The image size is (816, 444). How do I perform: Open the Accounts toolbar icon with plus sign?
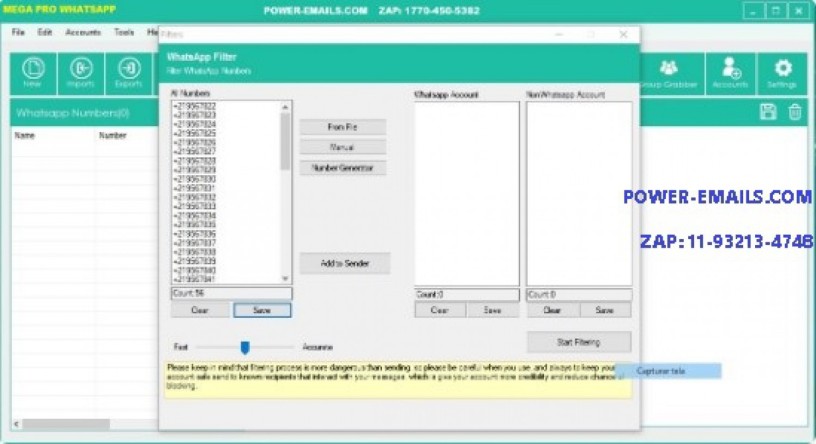click(x=730, y=73)
